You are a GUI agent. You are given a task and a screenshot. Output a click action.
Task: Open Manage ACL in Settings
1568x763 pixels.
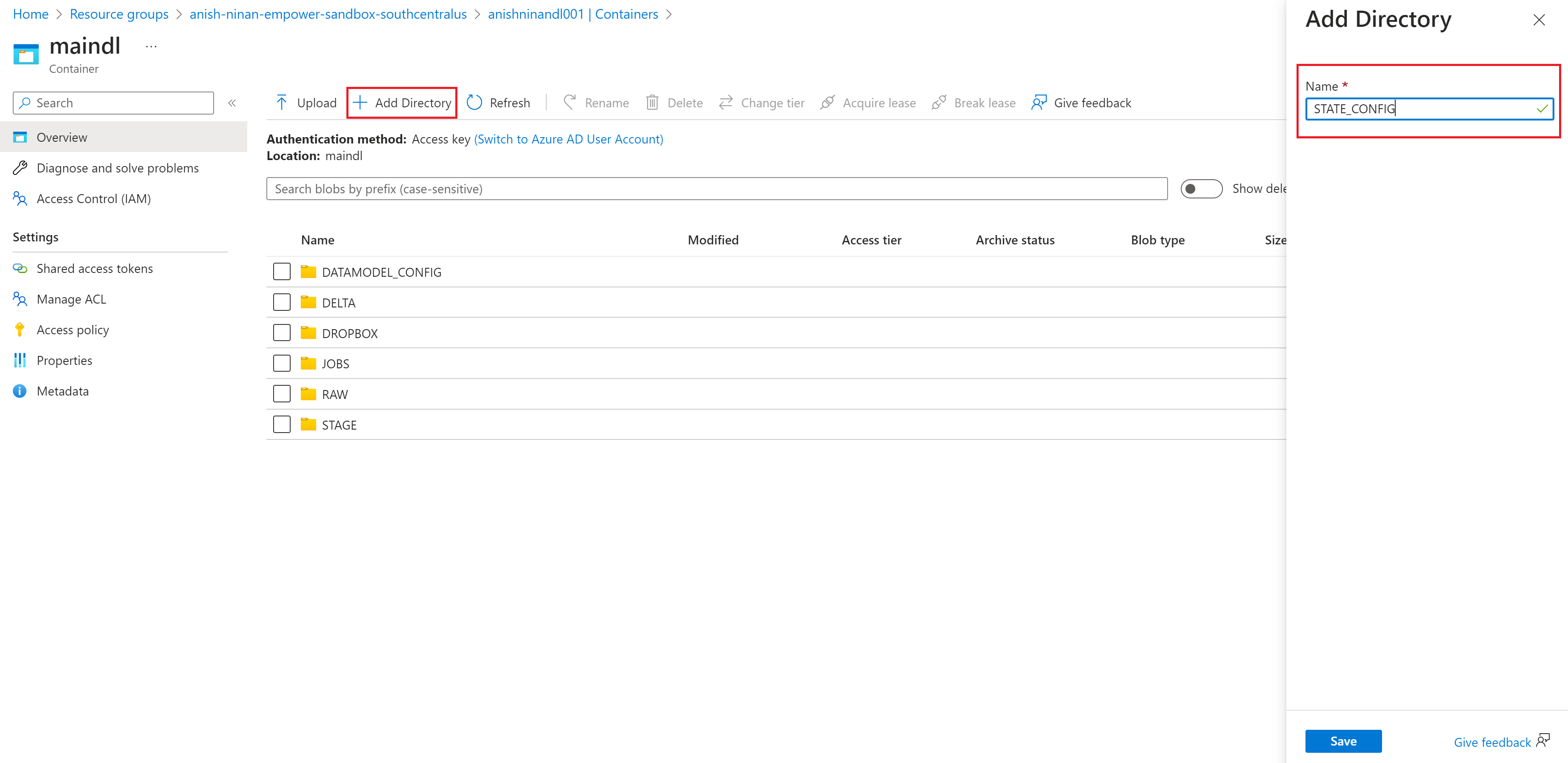point(71,299)
